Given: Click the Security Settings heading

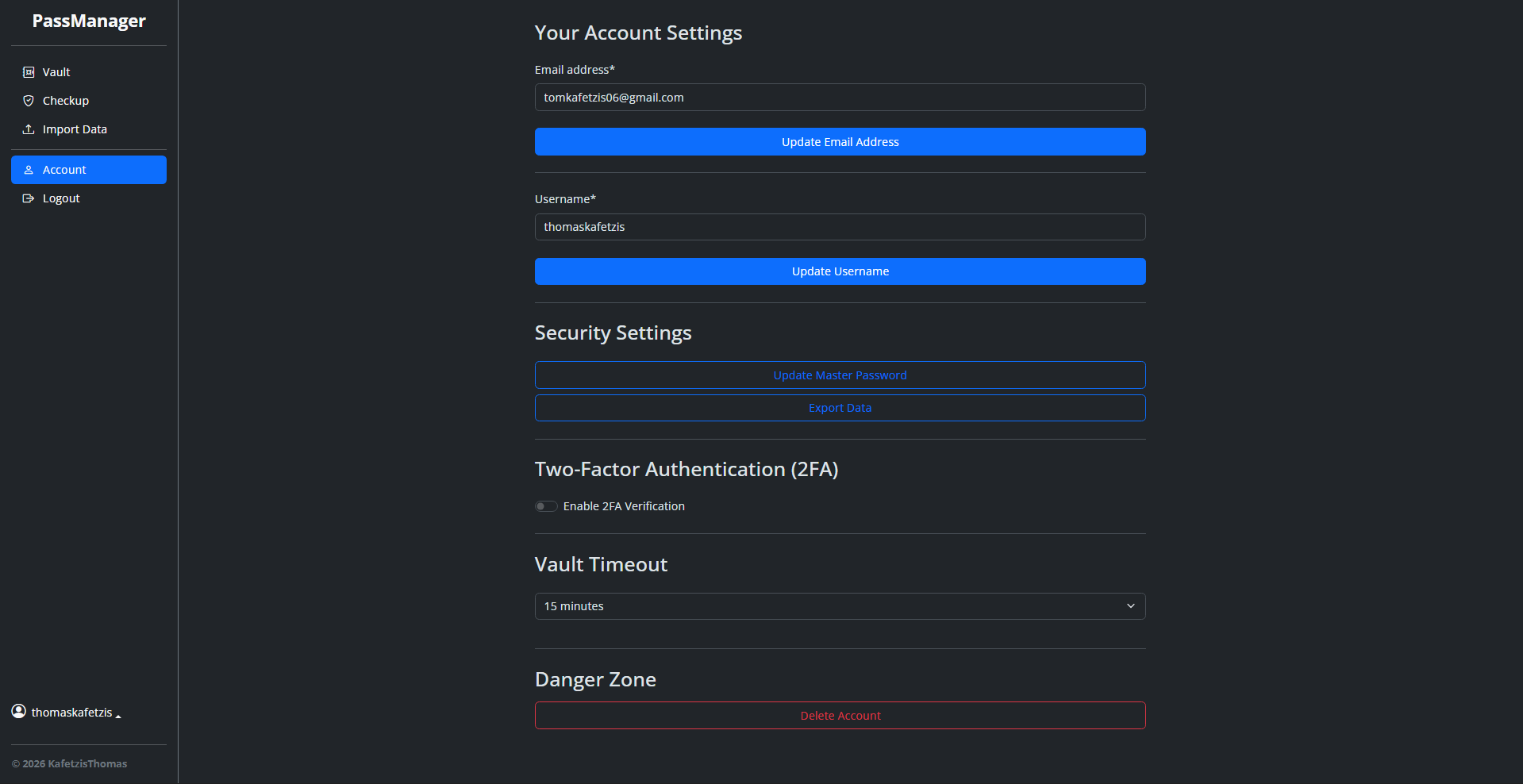Looking at the screenshot, I should pos(613,332).
